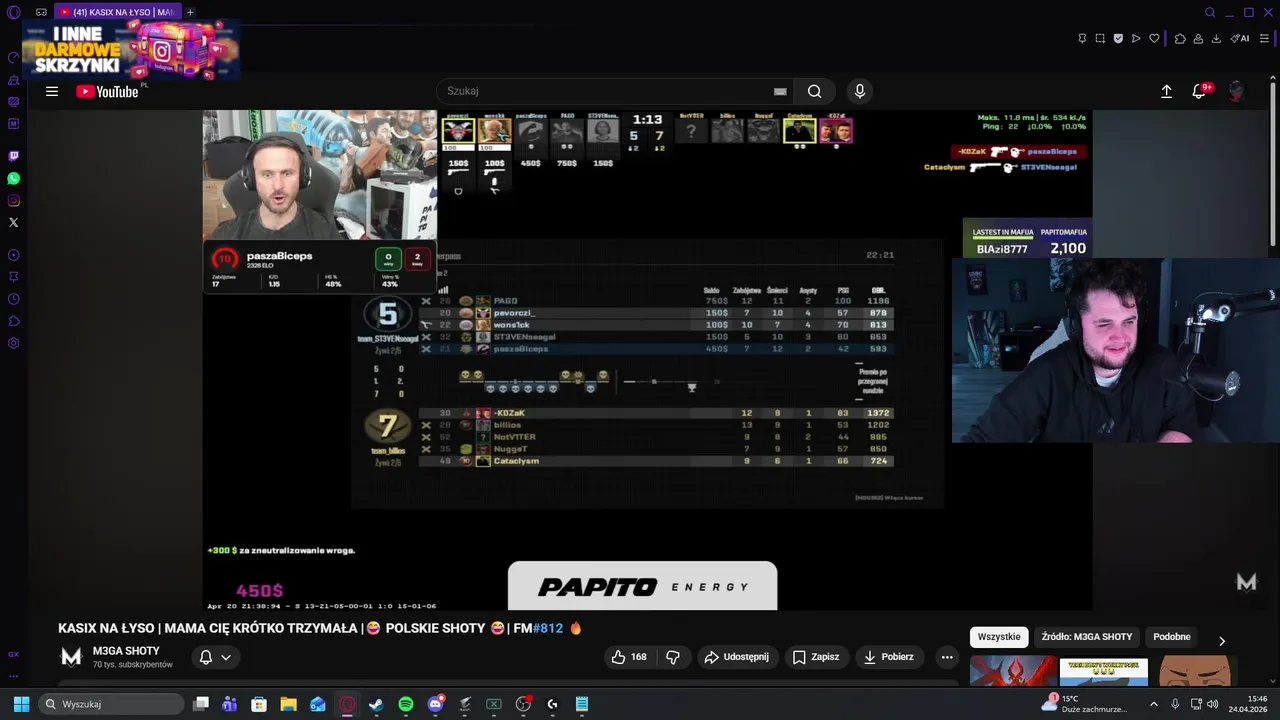Image resolution: width=1280 pixels, height=720 pixels.
Task: Click the Opera tab search magnifier
Action: 1210,12
